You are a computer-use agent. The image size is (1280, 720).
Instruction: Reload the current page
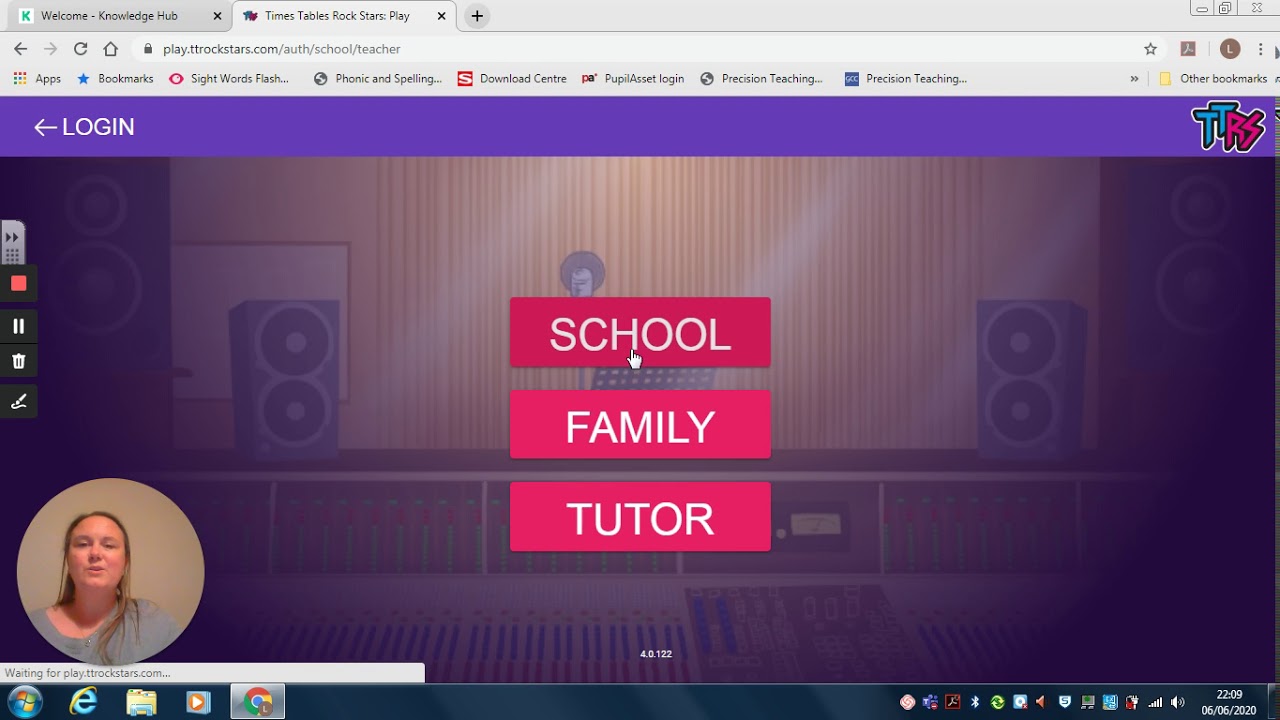[81, 49]
